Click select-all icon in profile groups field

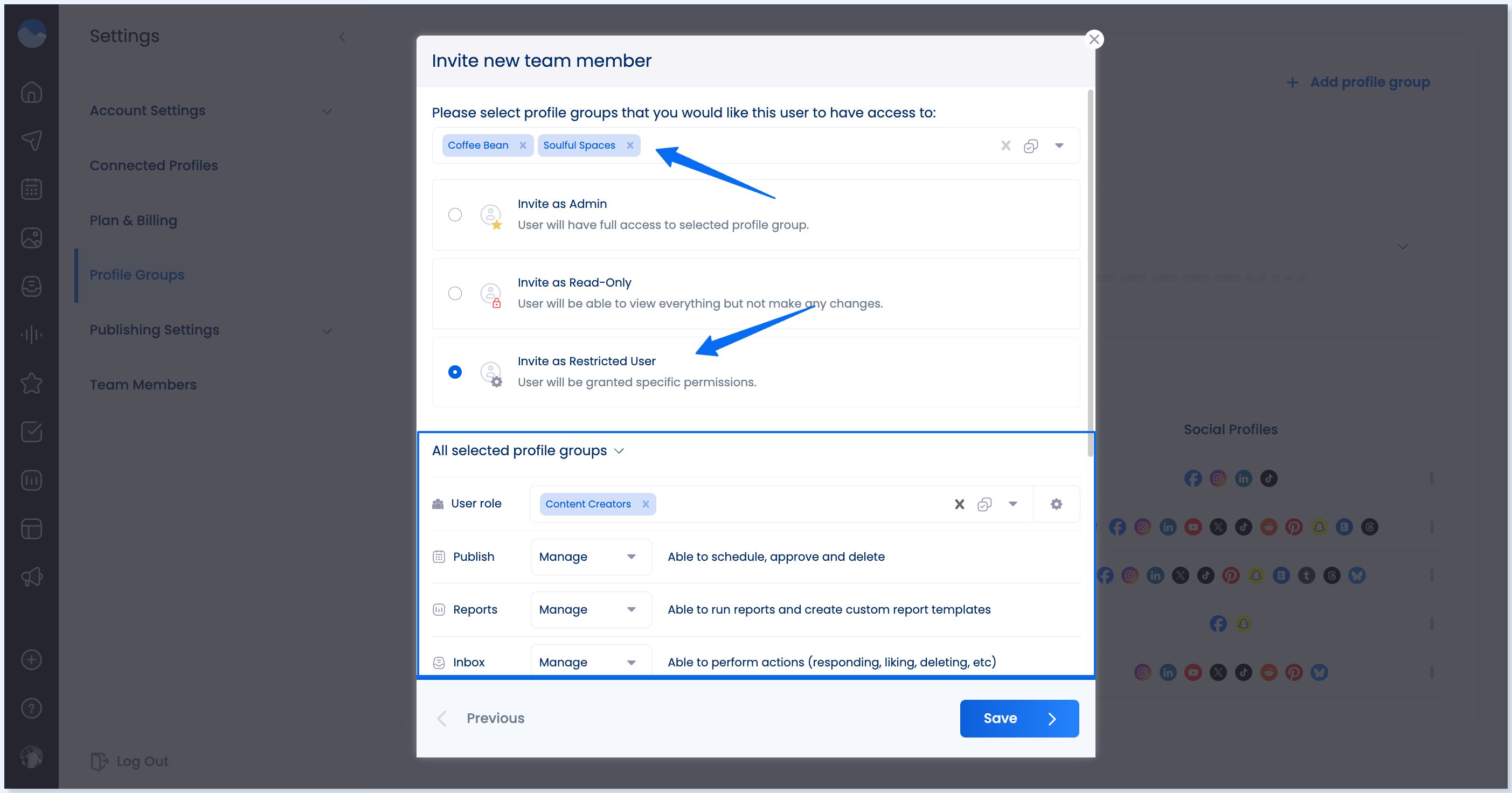click(x=1031, y=145)
